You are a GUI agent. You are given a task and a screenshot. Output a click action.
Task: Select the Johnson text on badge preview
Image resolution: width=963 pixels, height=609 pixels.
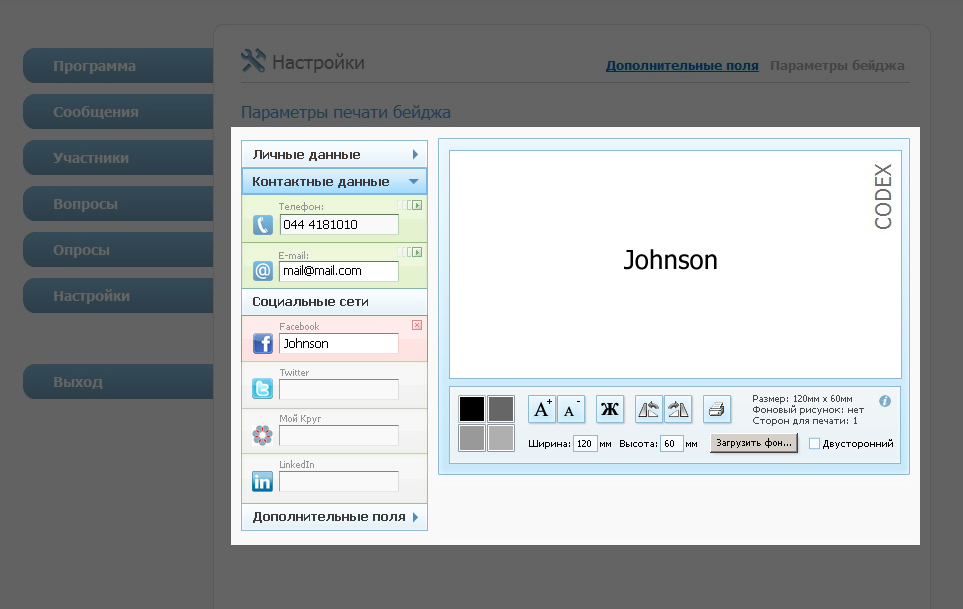(670, 260)
